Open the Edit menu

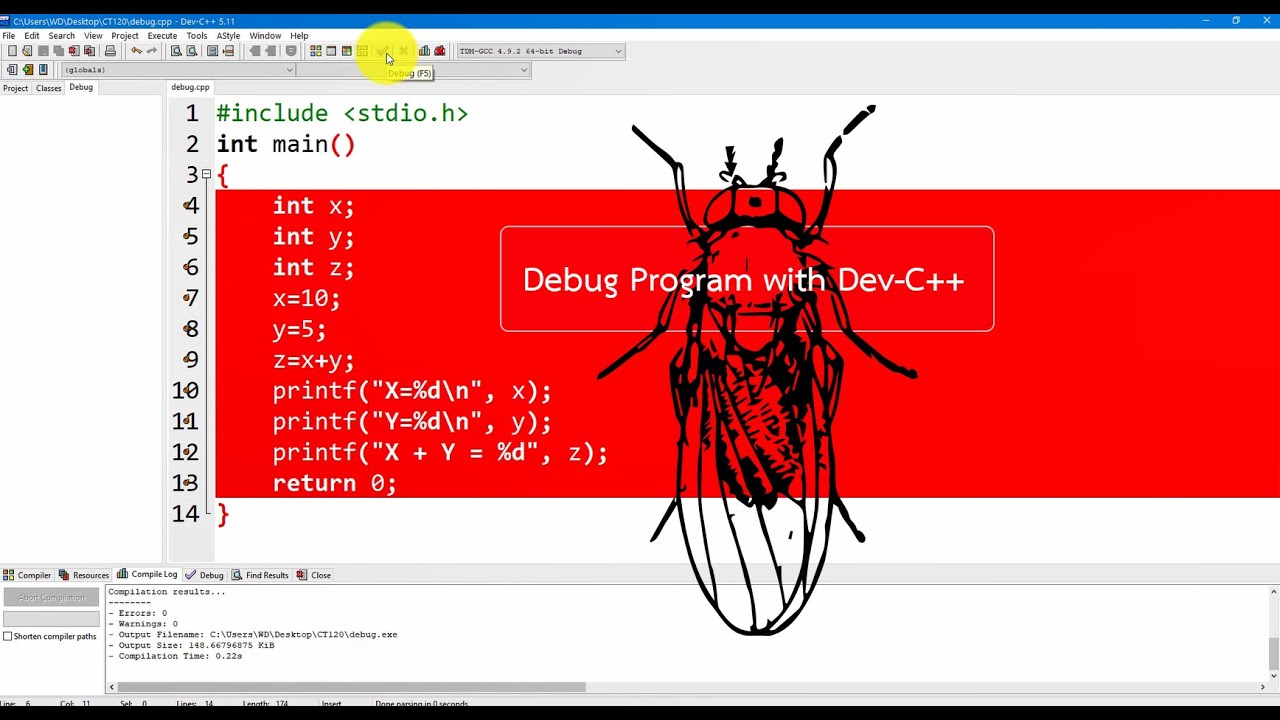coord(32,36)
